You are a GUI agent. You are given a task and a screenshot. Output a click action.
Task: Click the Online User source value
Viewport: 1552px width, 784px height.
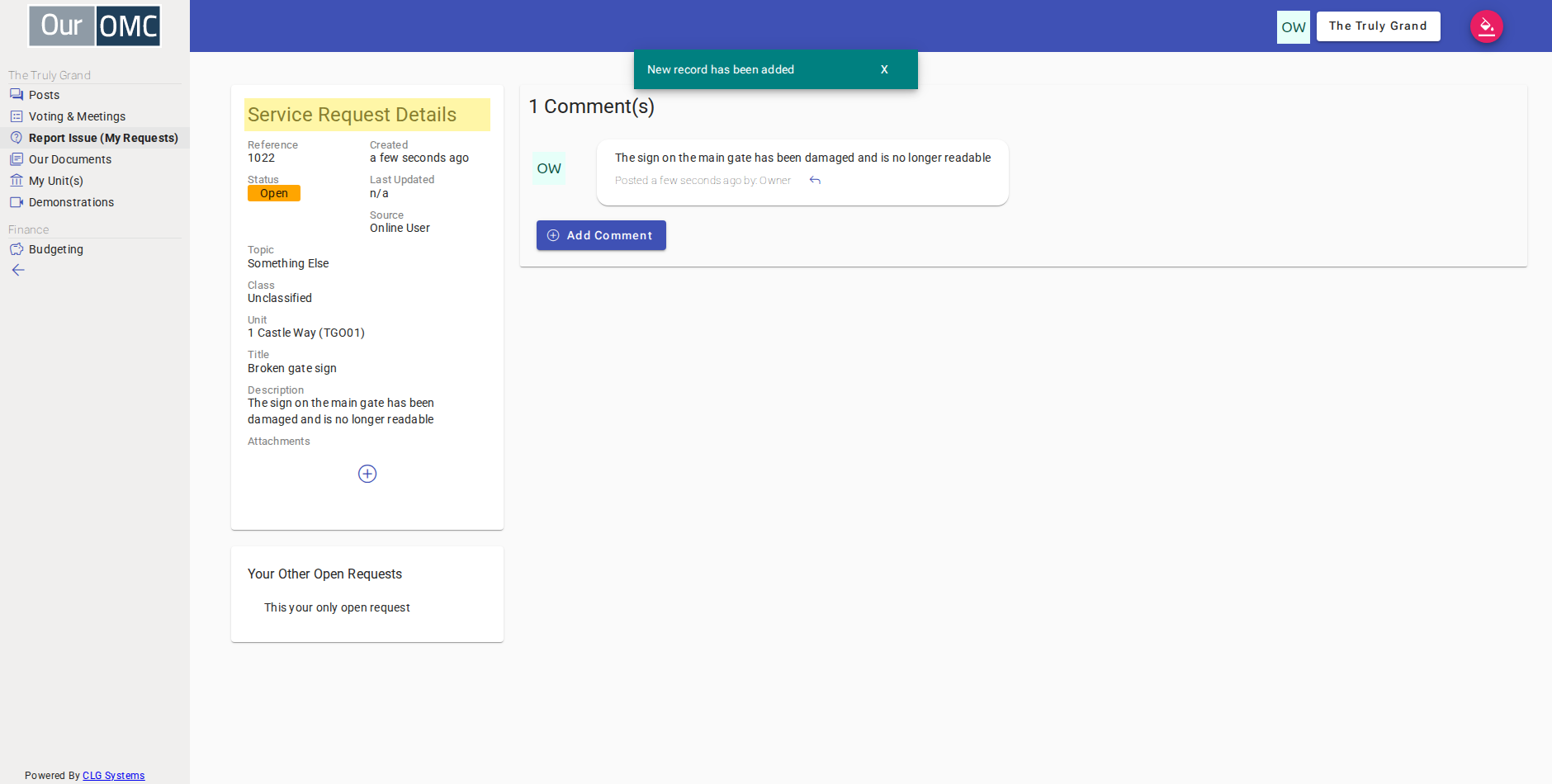pos(400,228)
